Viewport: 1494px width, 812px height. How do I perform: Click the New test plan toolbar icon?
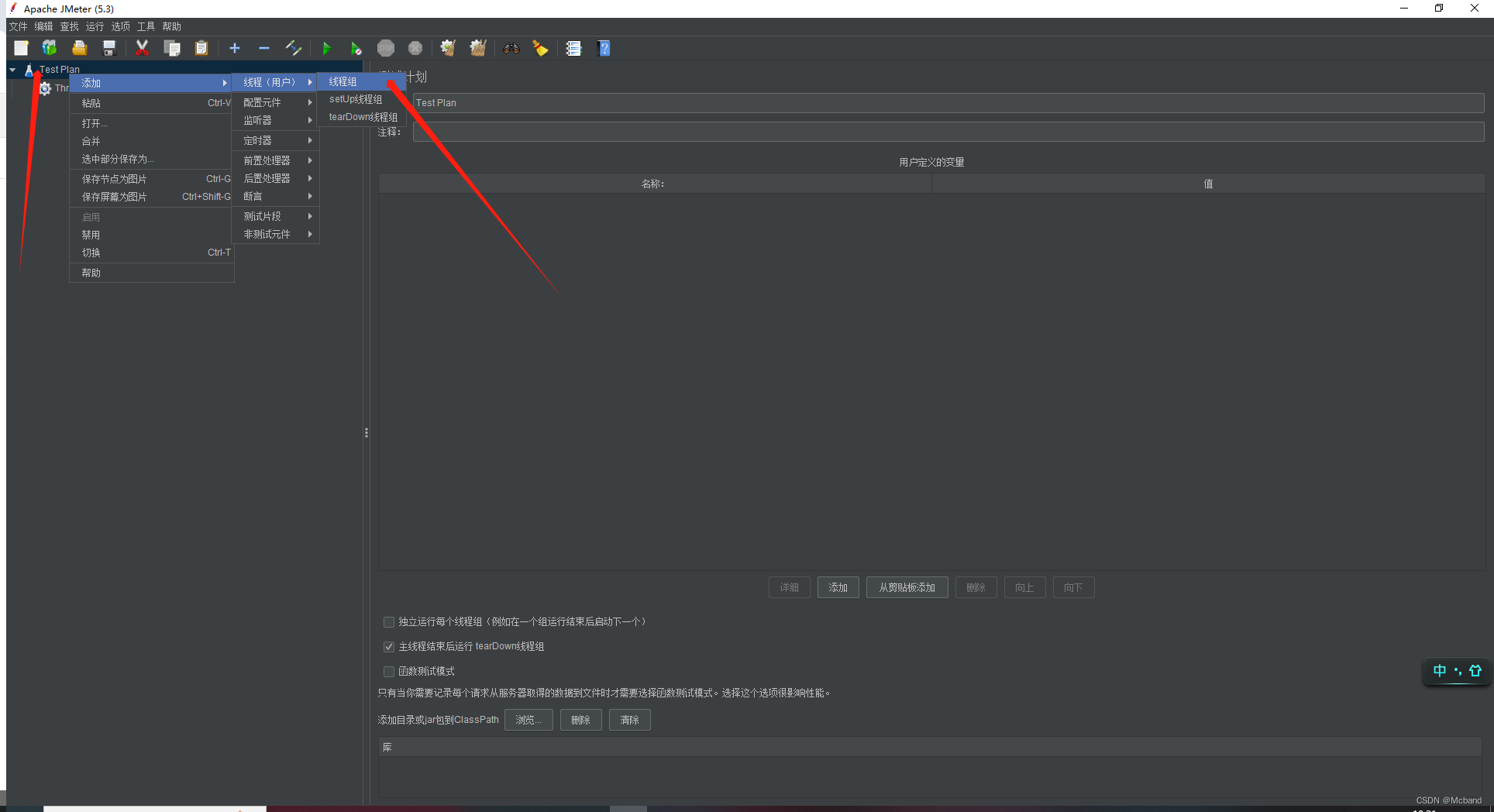(21, 48)
